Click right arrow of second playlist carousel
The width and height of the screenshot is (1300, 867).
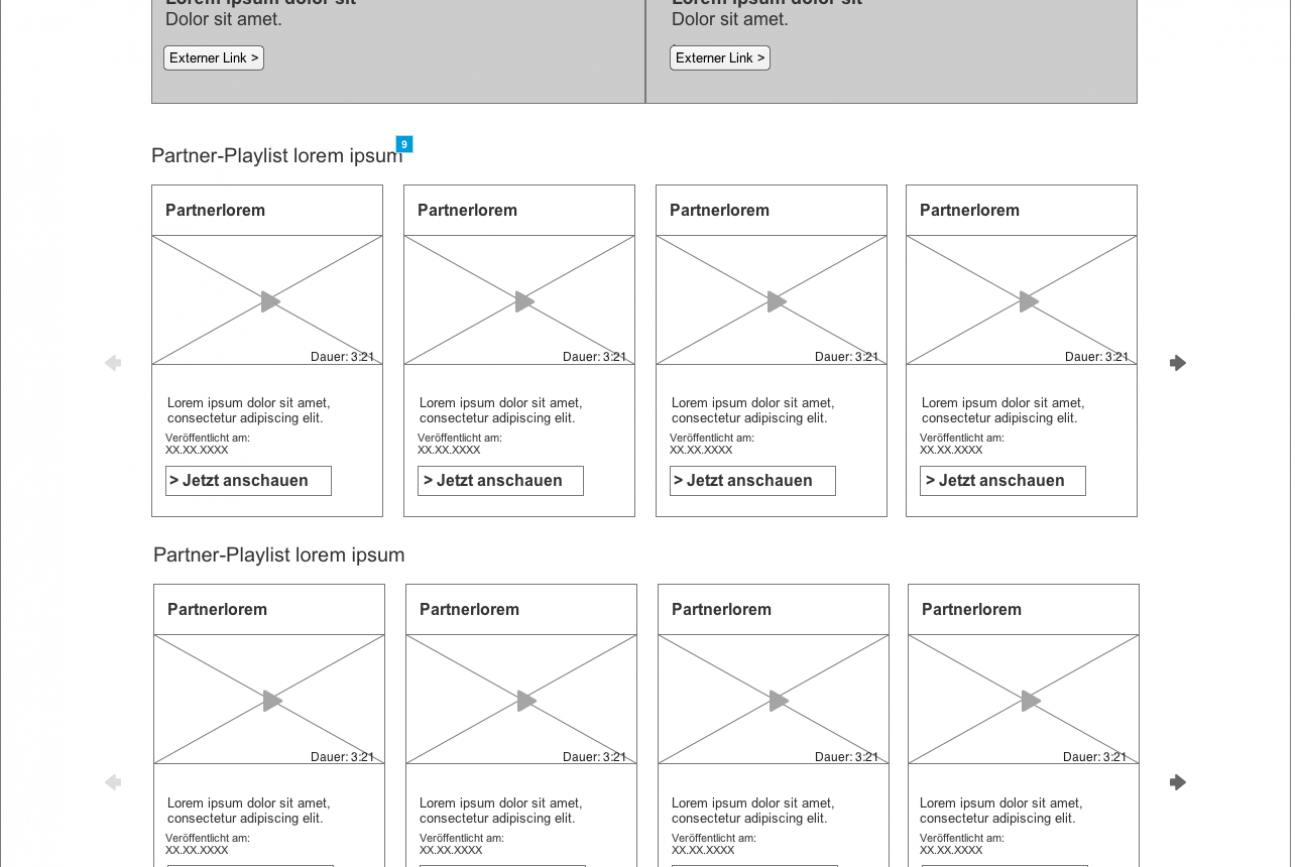pyautogui.click(x=1177, y=782)
